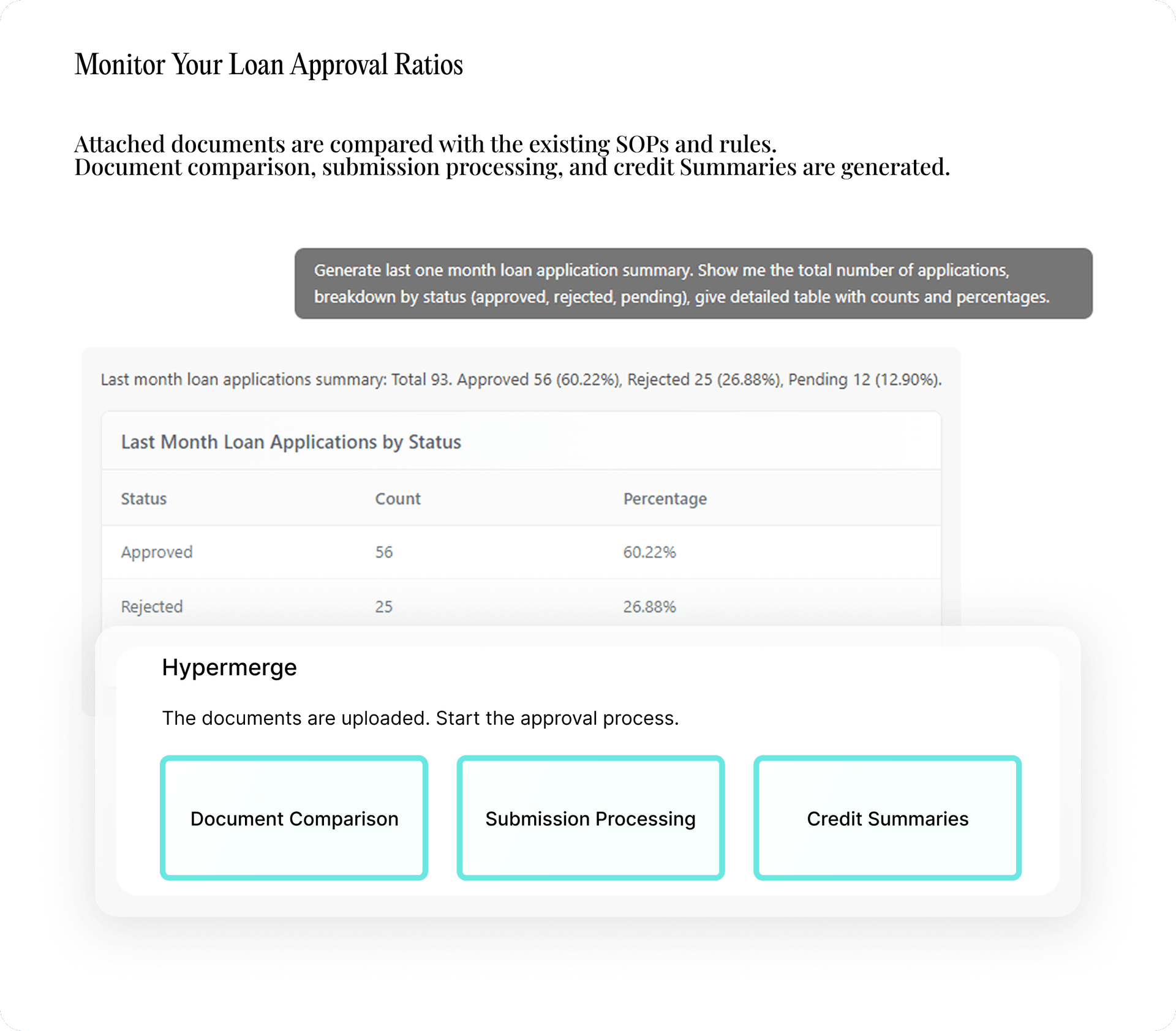Click the Hypermerge panel title

(229, 667)
